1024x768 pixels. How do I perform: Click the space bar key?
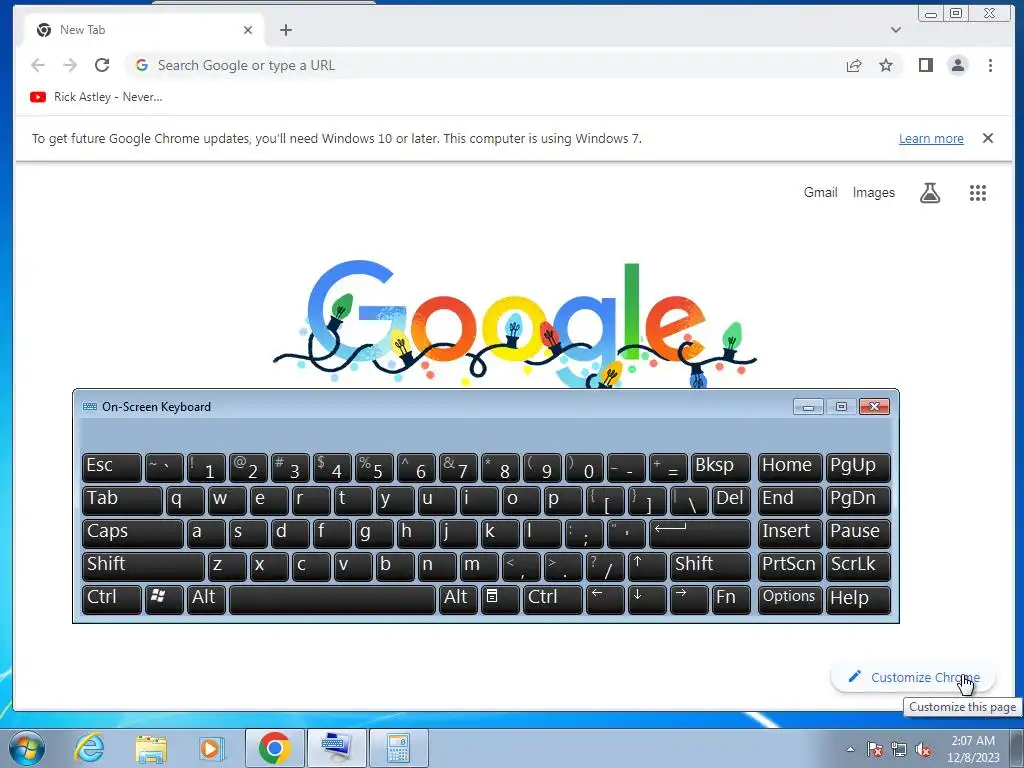(x=332, y=599)
